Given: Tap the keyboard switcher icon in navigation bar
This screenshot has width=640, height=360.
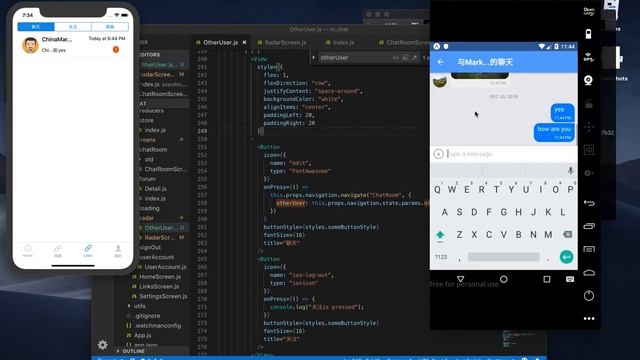Looking at the screenshot, I should tap(570, 279).
